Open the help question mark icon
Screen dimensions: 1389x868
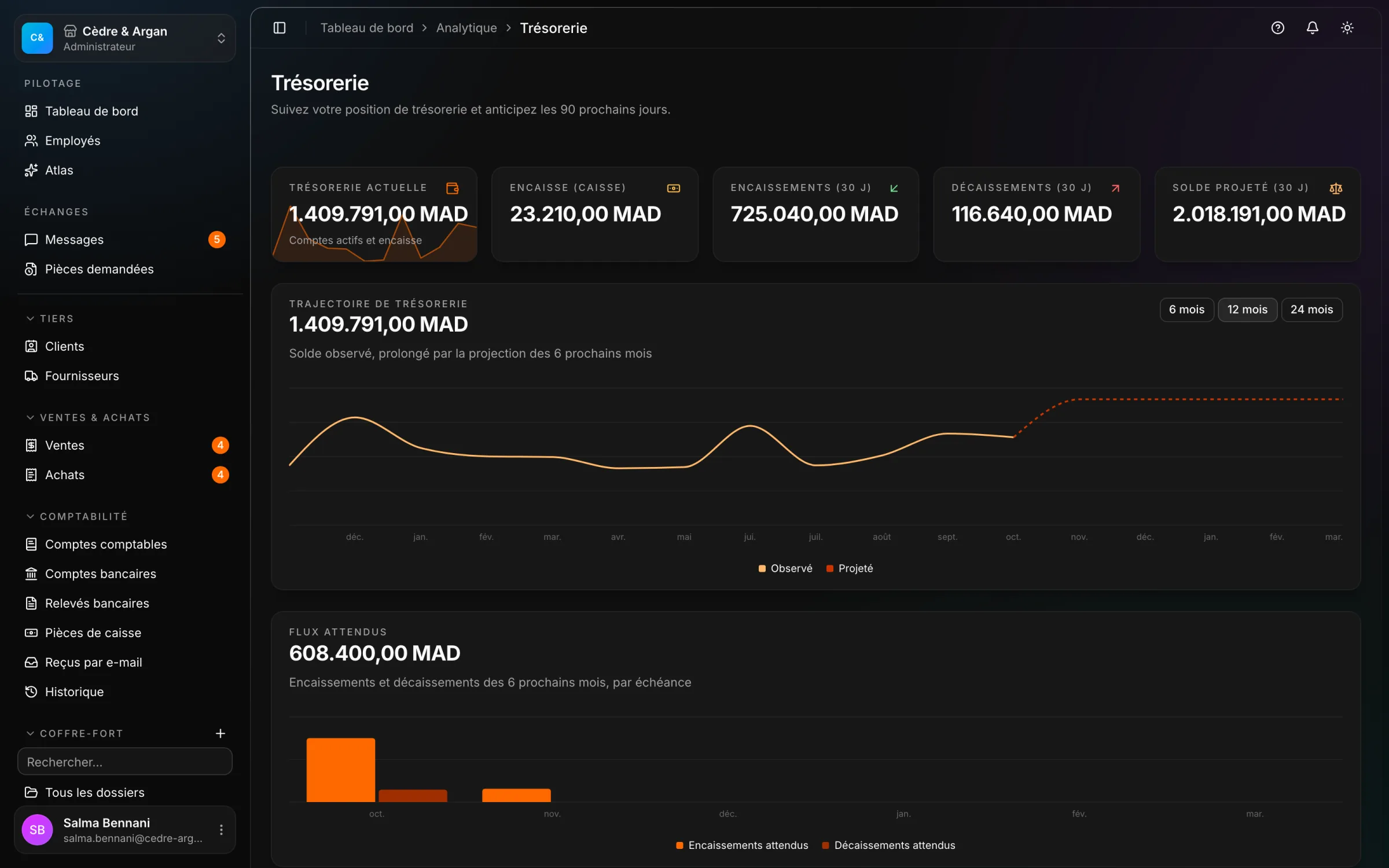tap(1277, 28)
